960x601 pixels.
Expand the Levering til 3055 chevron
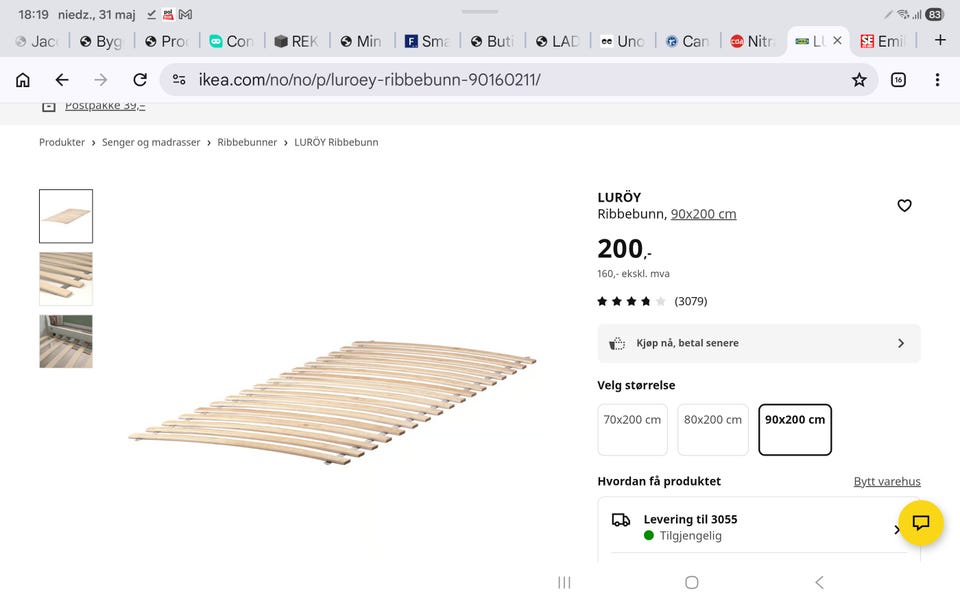[897, 529]
